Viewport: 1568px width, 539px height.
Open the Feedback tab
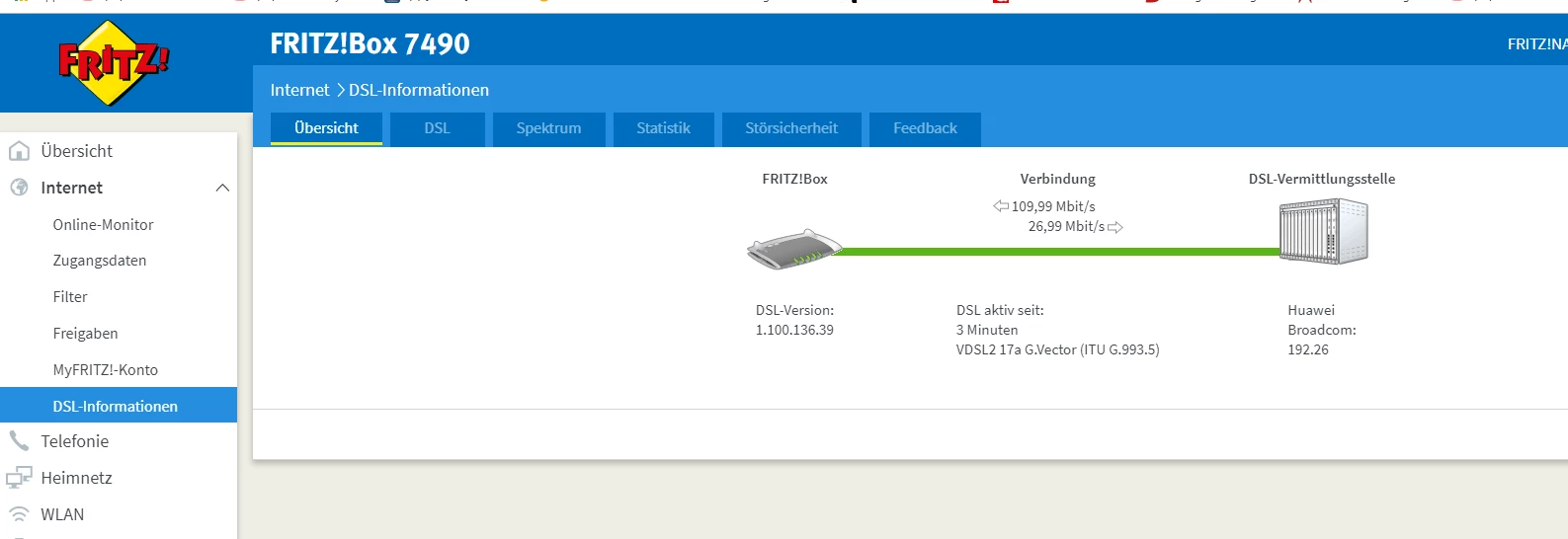point(925,128)
